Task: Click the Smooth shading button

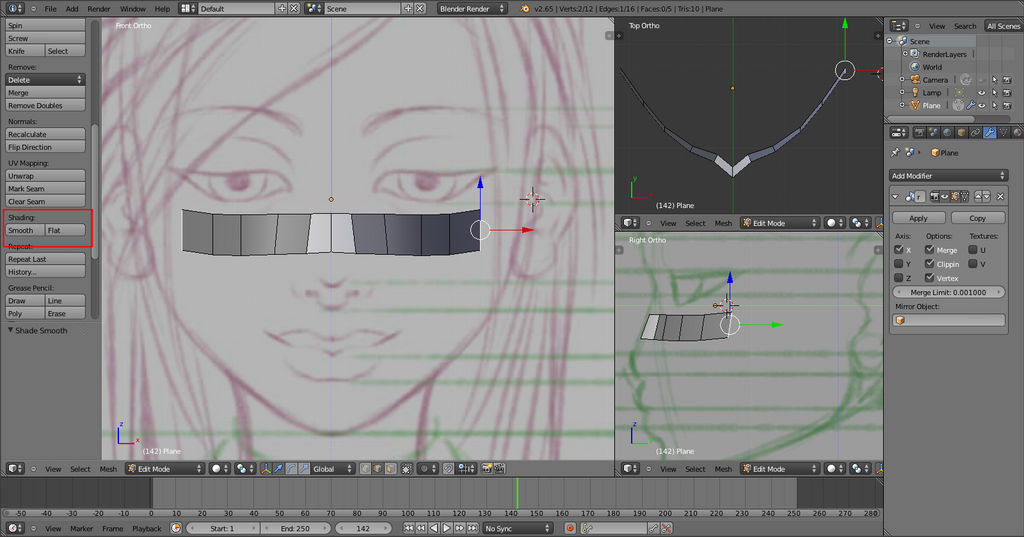Action: pyautogui.click(x=24, y=230)
